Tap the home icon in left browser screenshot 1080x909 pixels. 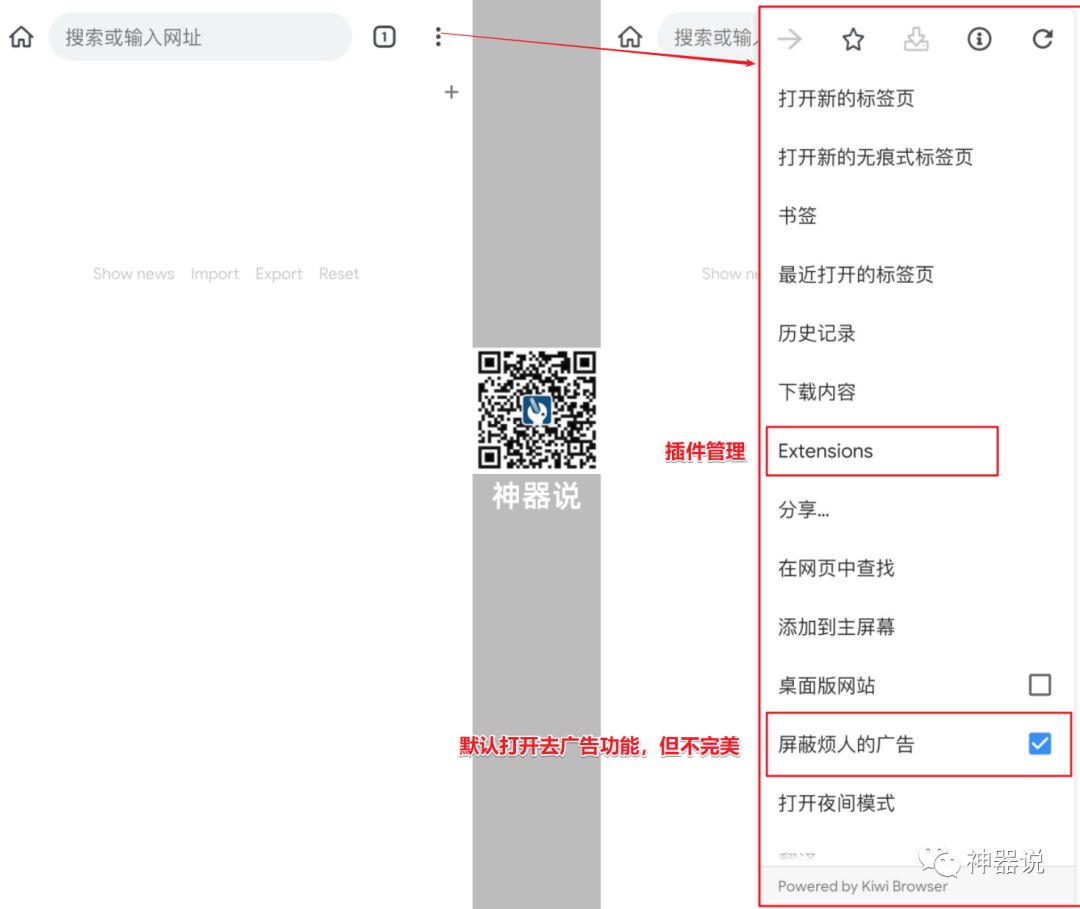[21, 36]
